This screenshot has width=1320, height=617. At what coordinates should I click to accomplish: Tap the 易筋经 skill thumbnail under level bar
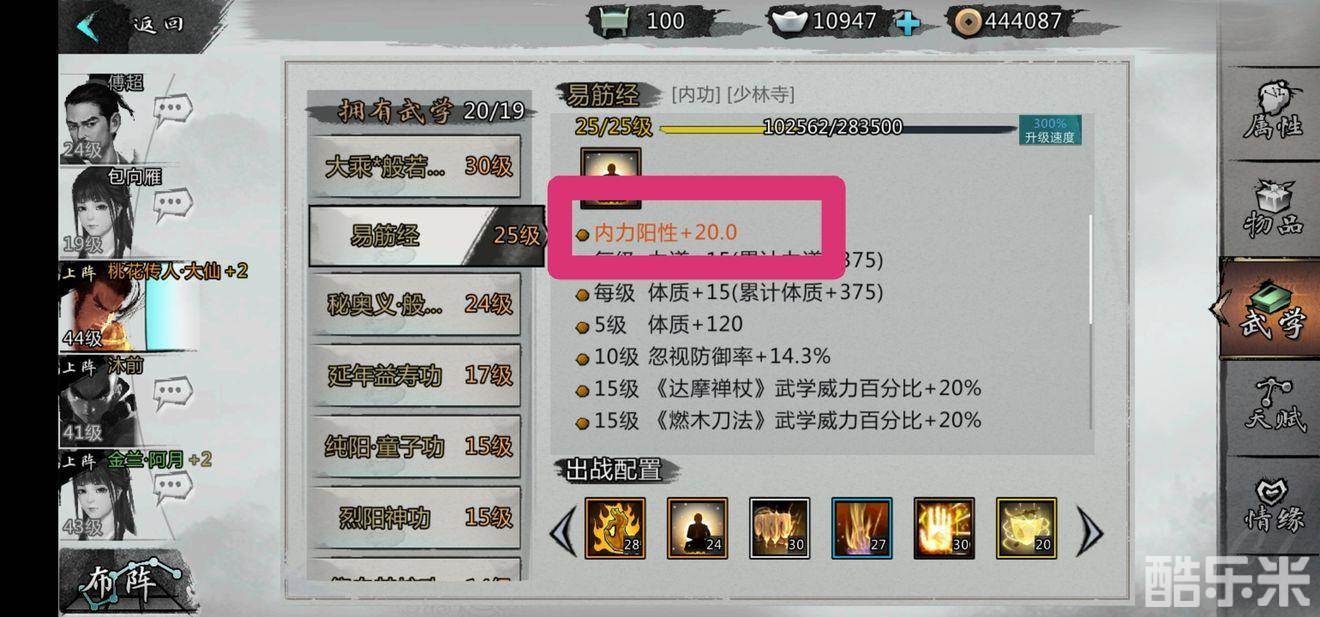tap(611, 179)
